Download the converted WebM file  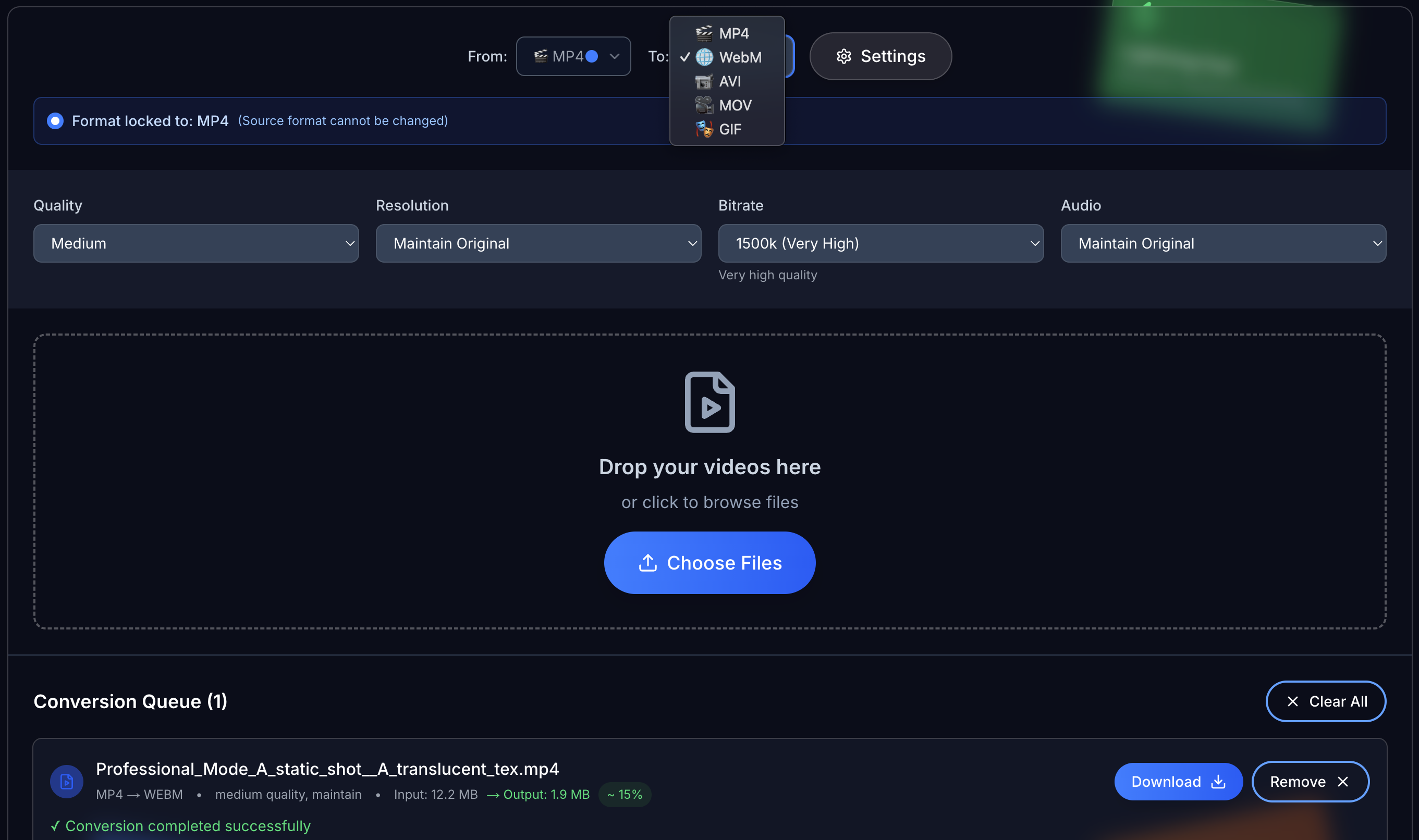(x=1178, y=782)
